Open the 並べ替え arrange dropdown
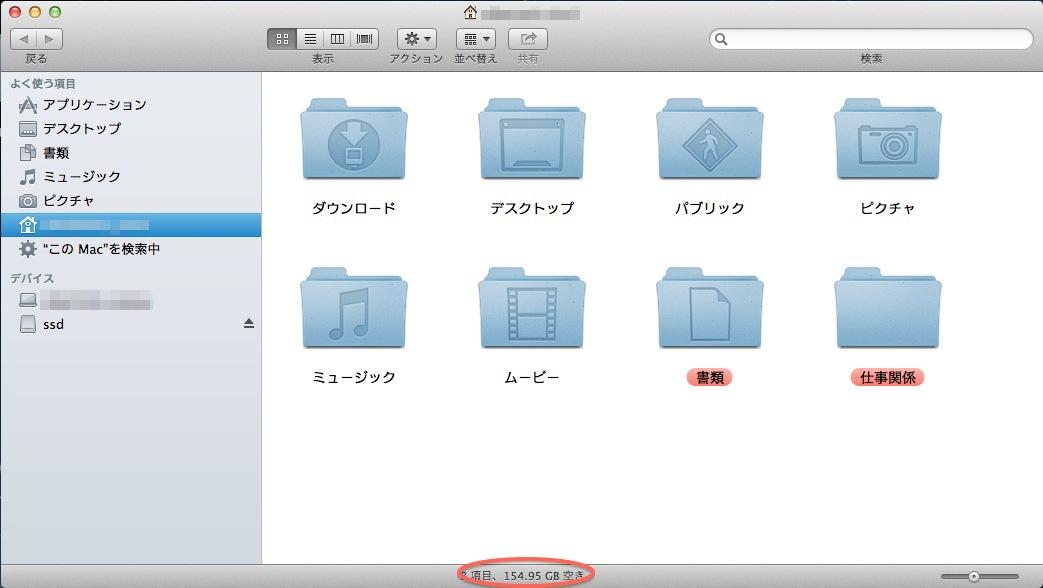Image resolution: width=1043 pixels, height=588 pixels. coord(476,39)
